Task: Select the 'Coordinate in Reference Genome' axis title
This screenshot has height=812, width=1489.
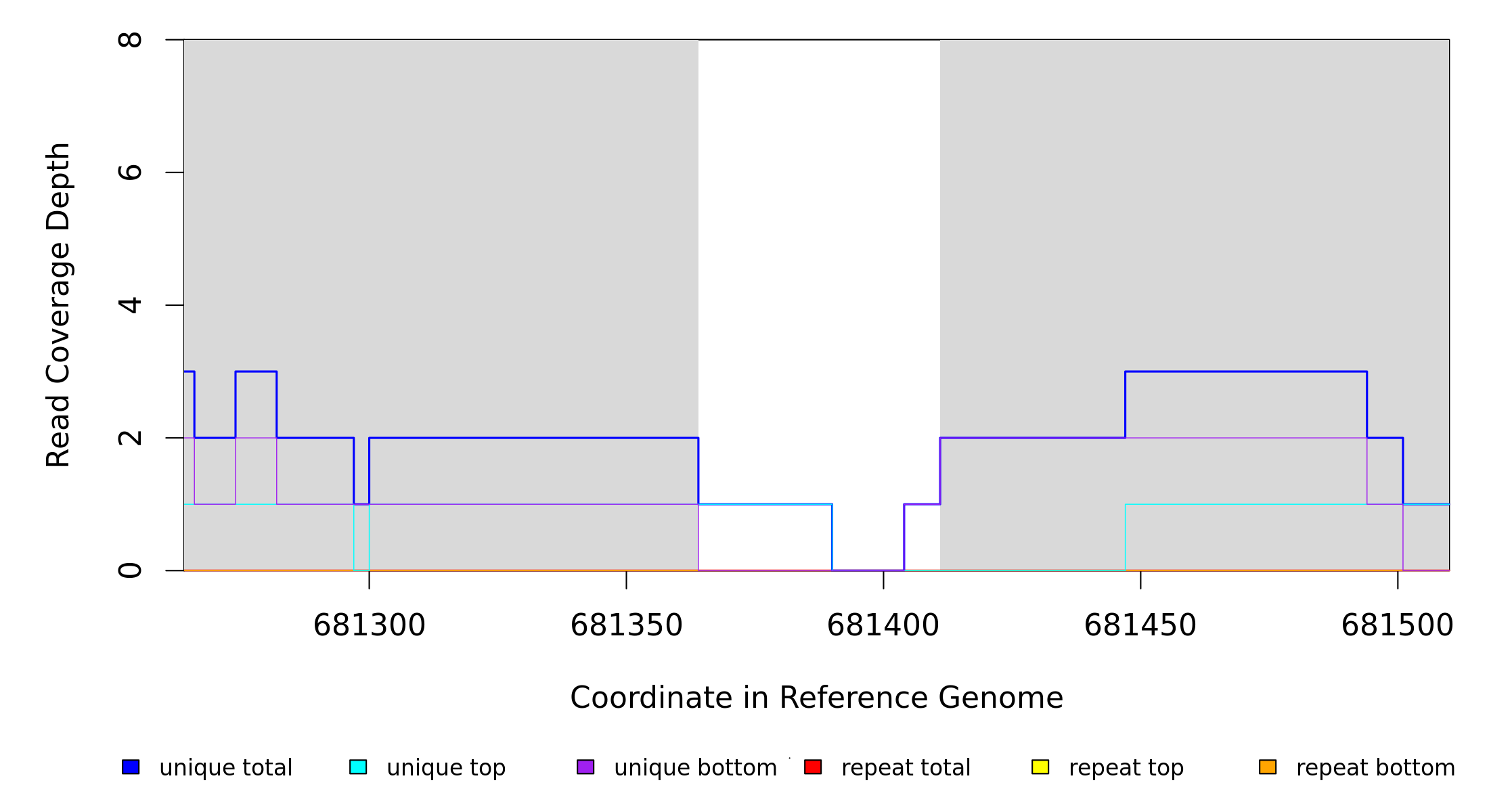Action: tap(816, 698)
